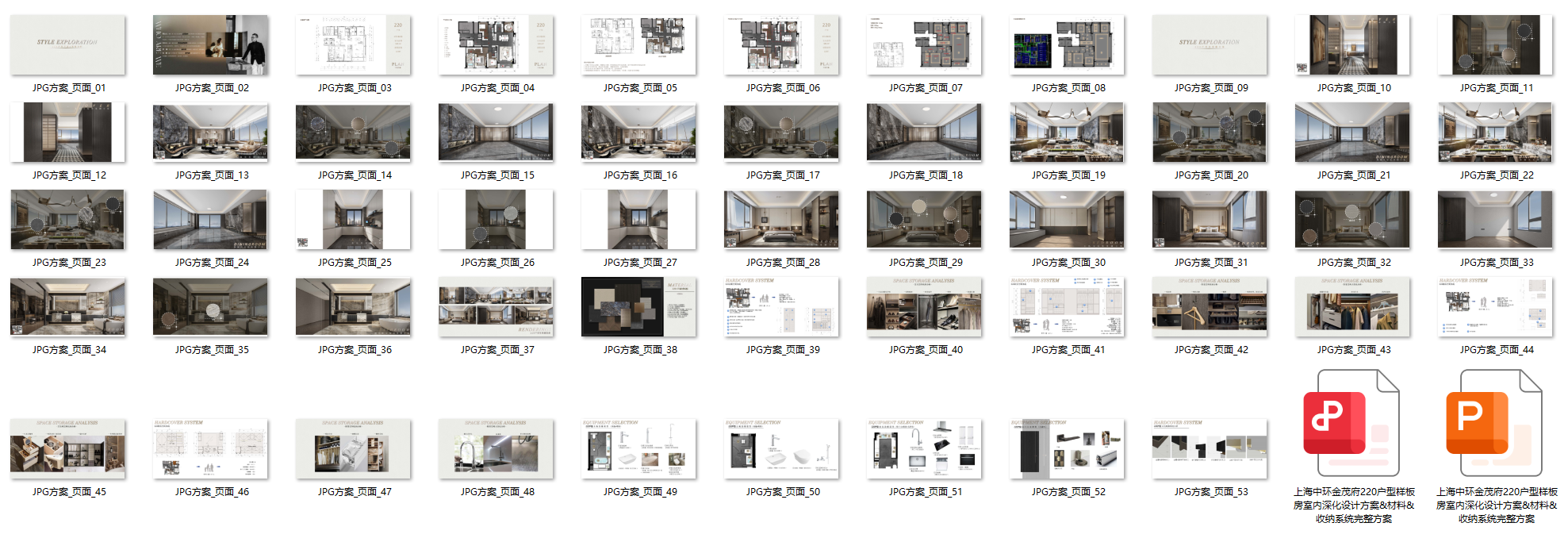Select the blue CAD plan image 页面_08
Screen dimensions: 1568x542
[1067, 44]
